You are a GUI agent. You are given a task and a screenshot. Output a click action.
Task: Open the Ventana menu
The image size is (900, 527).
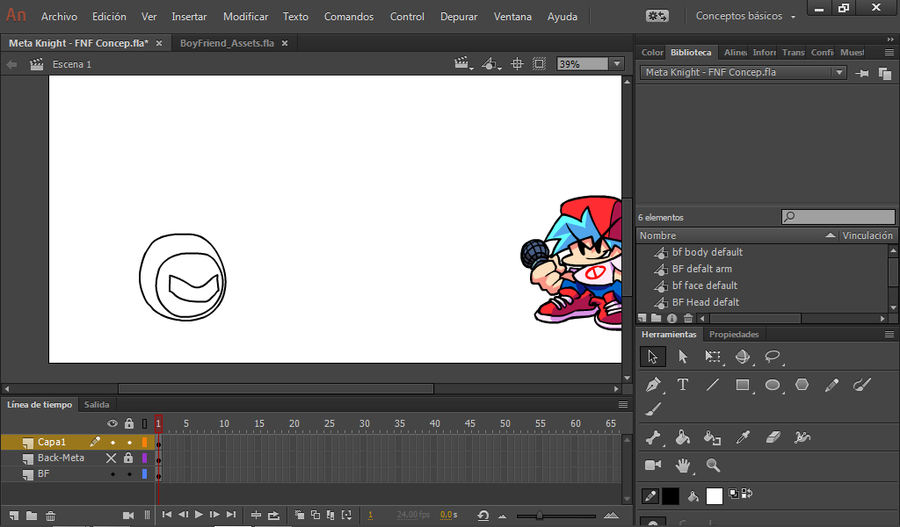click(513, 17)
